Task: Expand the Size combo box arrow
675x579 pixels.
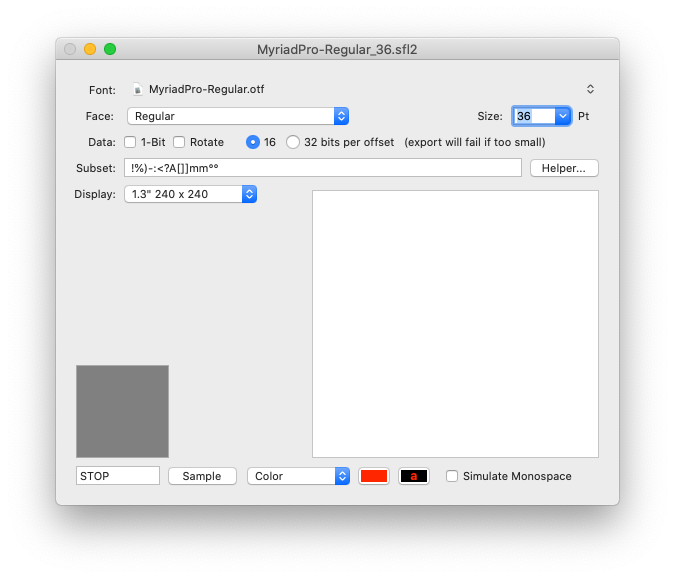Action: pos(563,116)
